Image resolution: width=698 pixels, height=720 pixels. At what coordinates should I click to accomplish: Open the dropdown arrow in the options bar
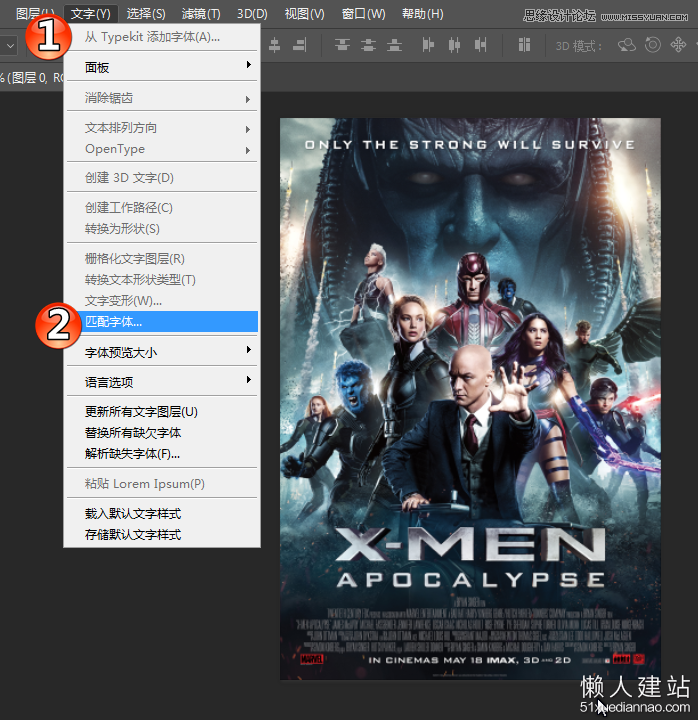[10, 46]
